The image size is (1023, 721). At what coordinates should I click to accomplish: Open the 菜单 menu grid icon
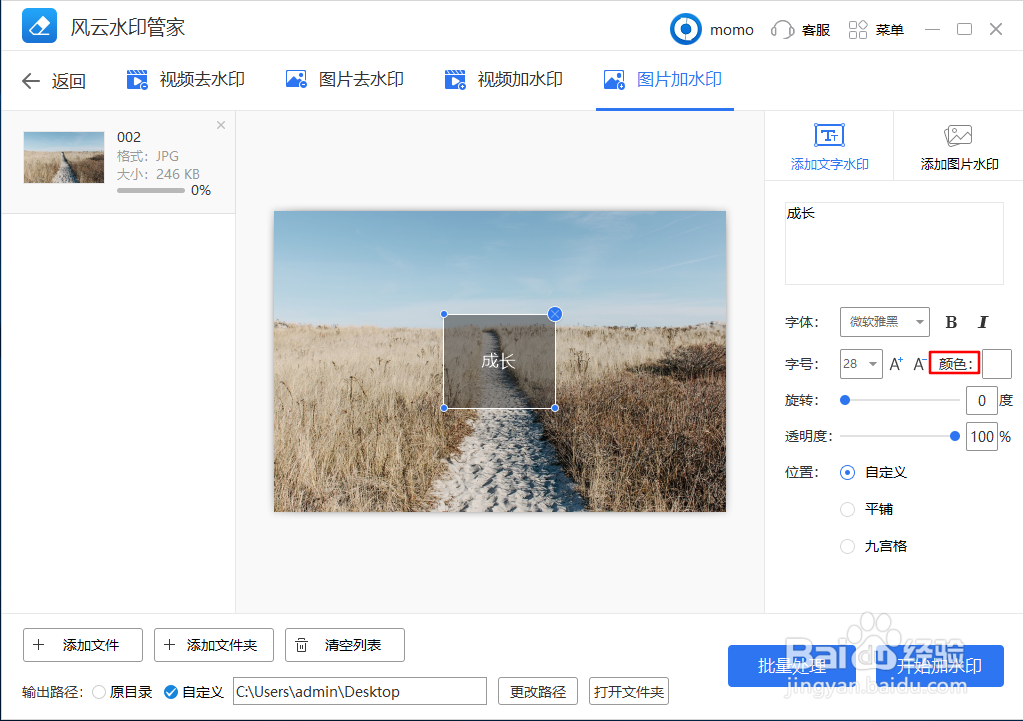[x=857, y=30]
